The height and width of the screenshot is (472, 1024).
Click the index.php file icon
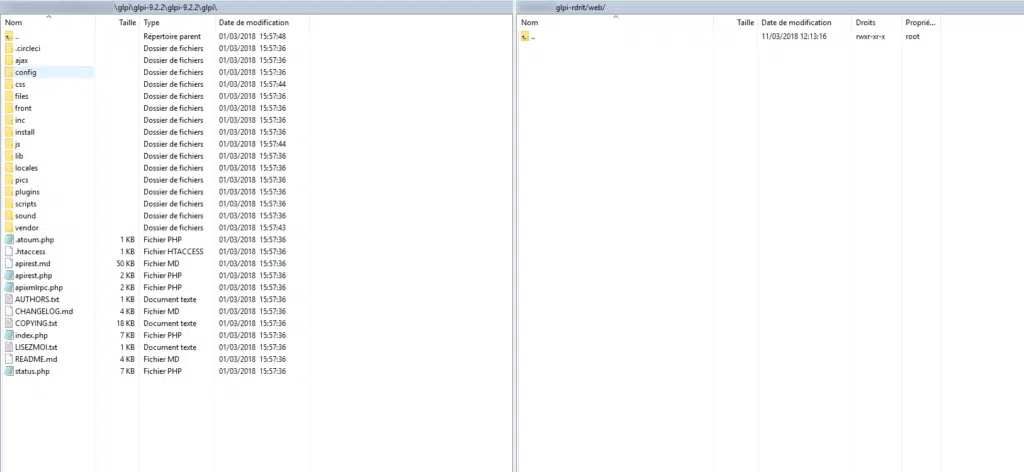point(8,335)
